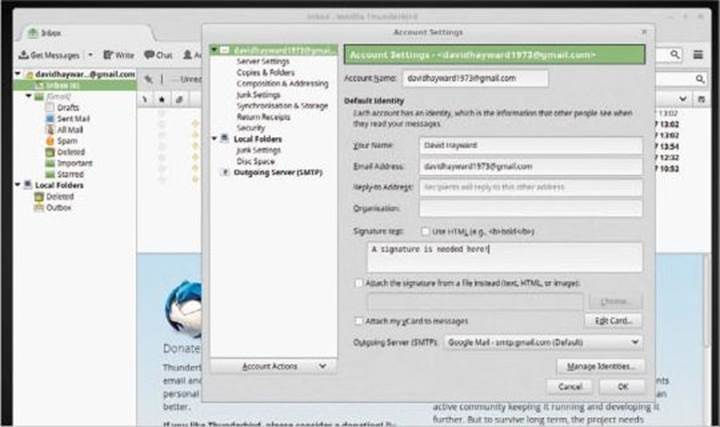Select the Outbox folder

[x=58, y=208]
